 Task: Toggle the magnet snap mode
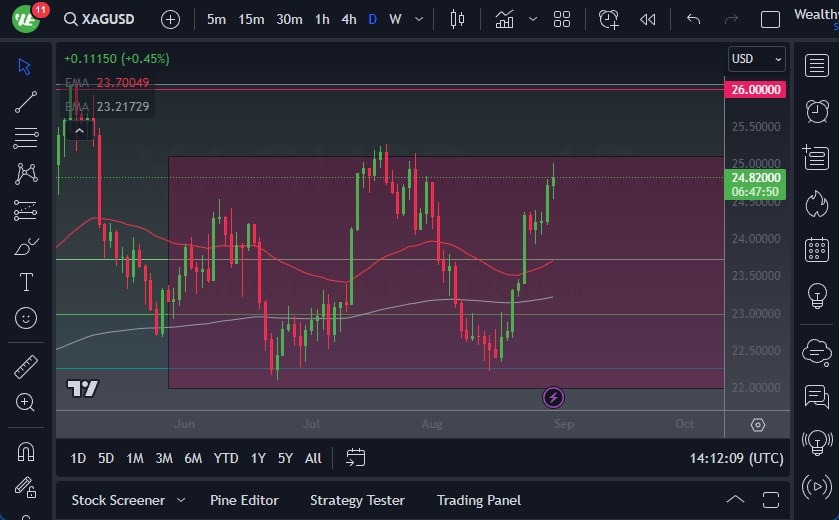click(26, 452)
